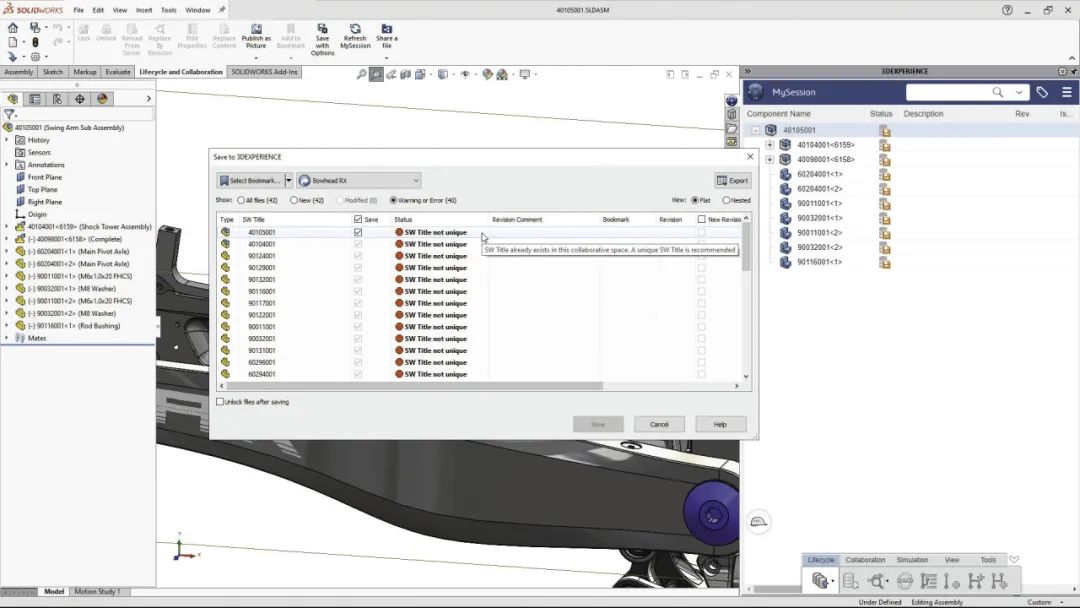Viewport: 1080px width, 608px height.
Task: Click the filter funnel icon in feature tree
Action: (9, 114)
